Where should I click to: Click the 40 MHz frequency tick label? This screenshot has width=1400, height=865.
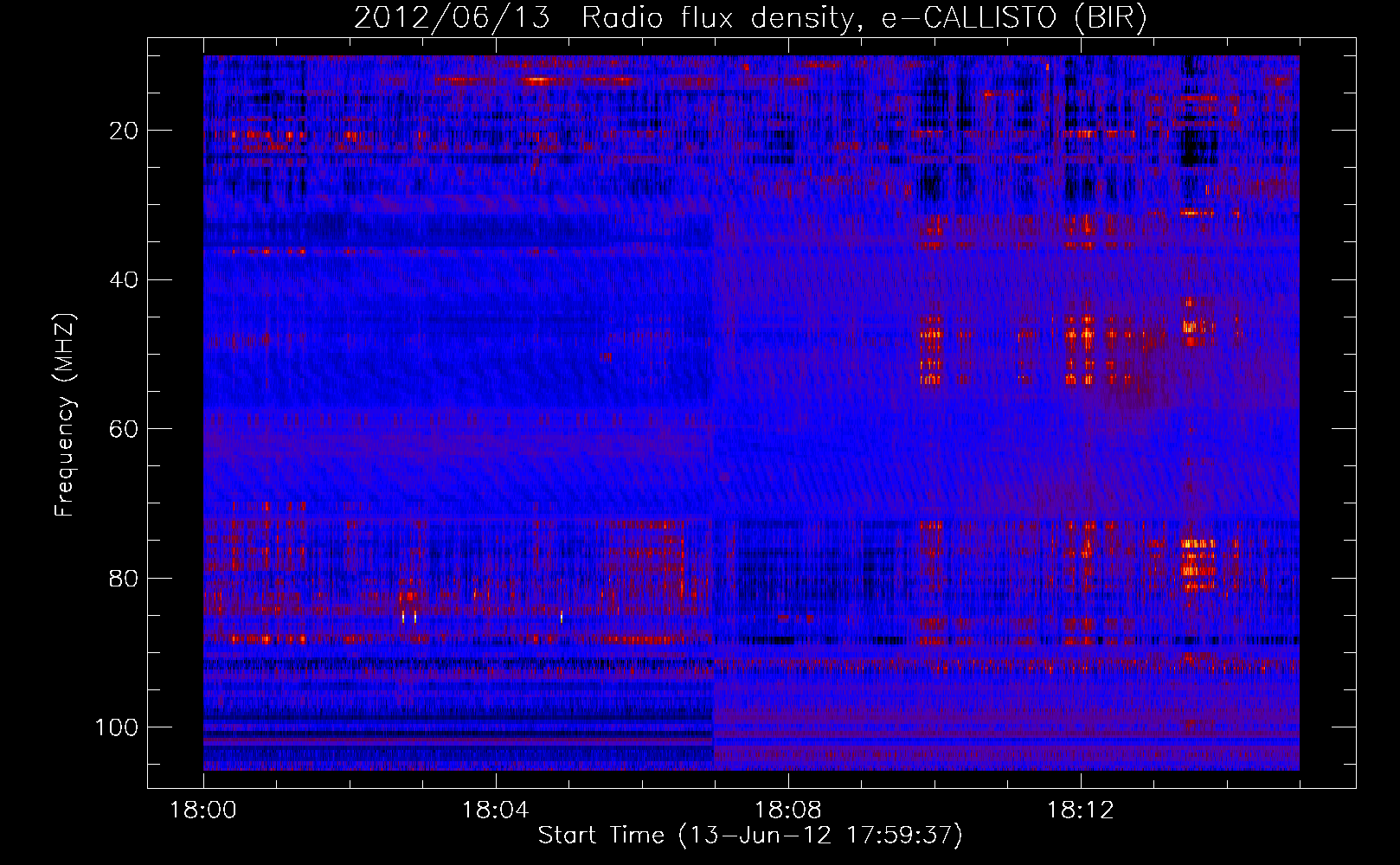124,280
